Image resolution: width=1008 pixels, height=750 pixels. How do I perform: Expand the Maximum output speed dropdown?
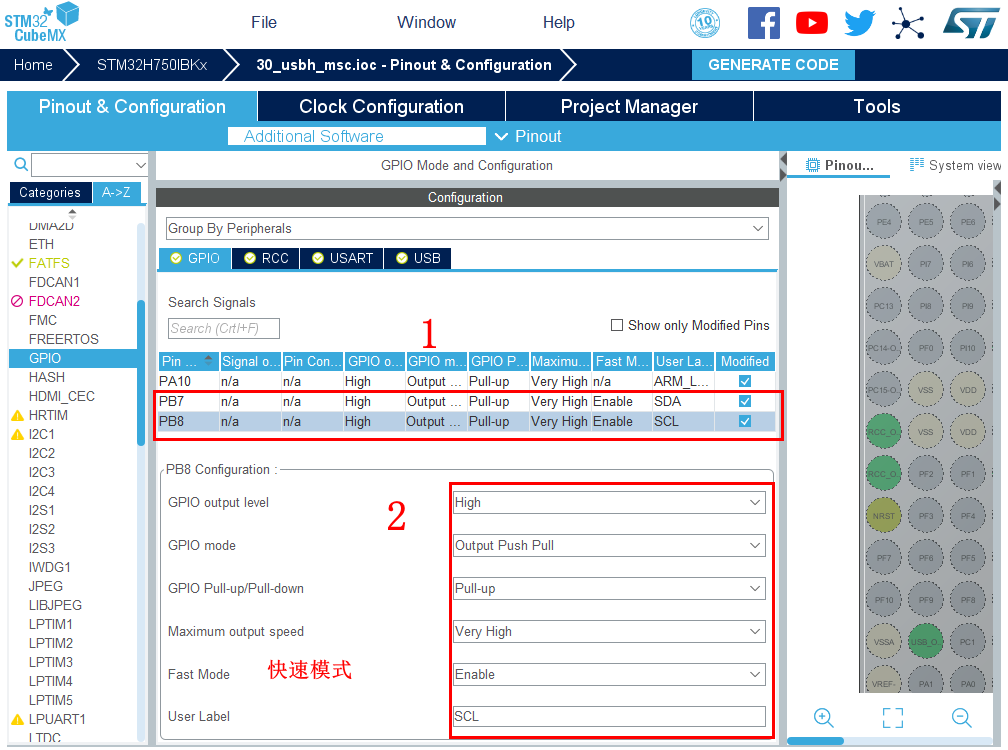pos(609,632)
